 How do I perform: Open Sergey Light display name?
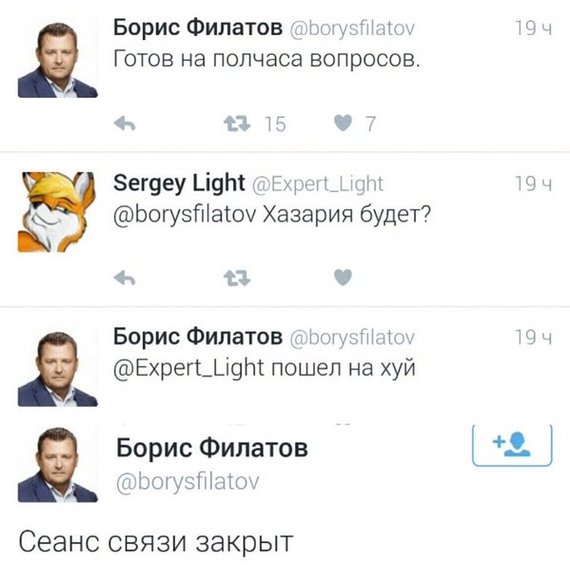179,184
